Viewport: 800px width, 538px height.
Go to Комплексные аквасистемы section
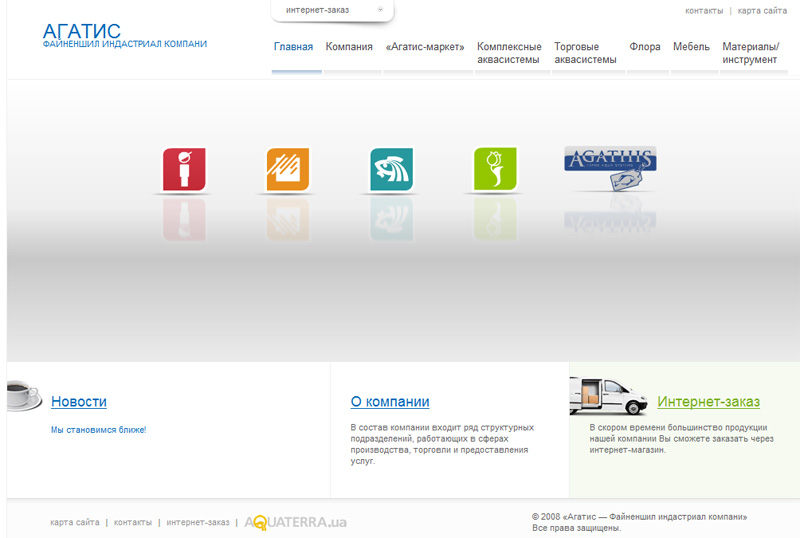point(509,53)
